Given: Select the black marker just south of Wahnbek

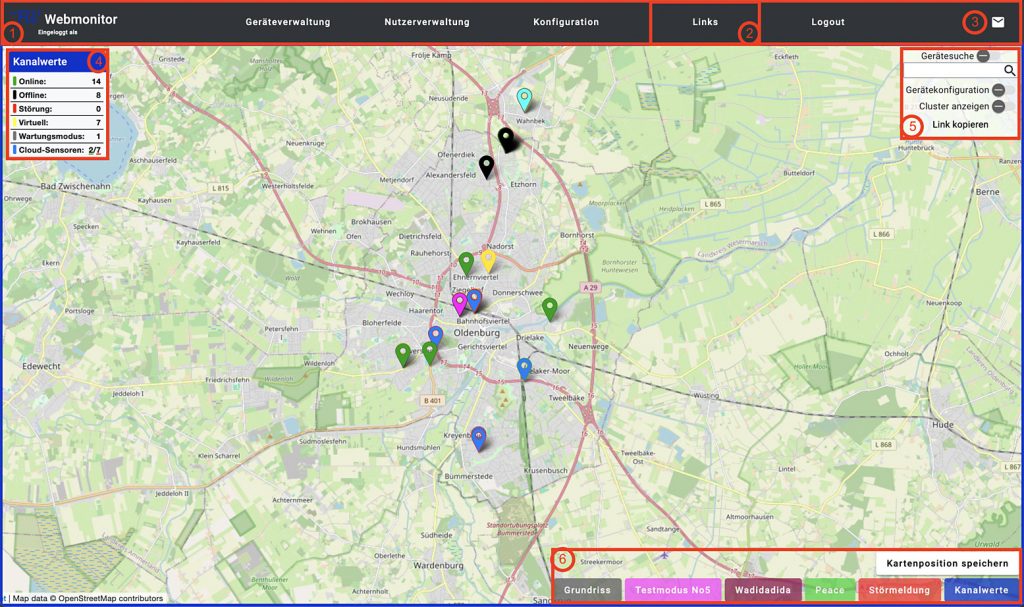Looking at the screenshot, I should point(506,140).
